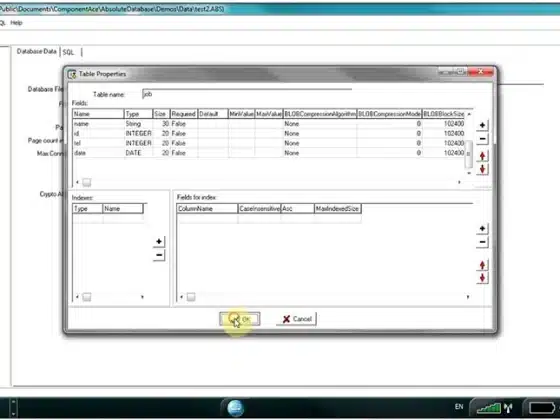The image size is (560, 420).
Task: Click the MaxIndexedSize column header
Action: point(338,209)
